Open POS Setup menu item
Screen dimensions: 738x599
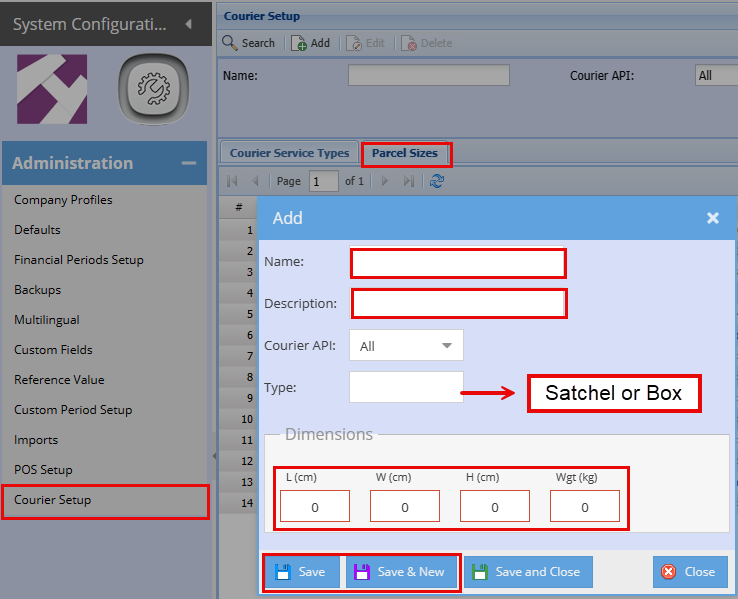tap(43, 470)
